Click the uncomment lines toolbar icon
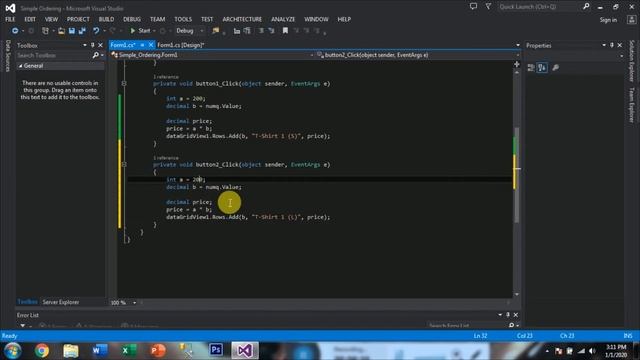The width and height of the screenshot is (640, 360). point(271,31)
